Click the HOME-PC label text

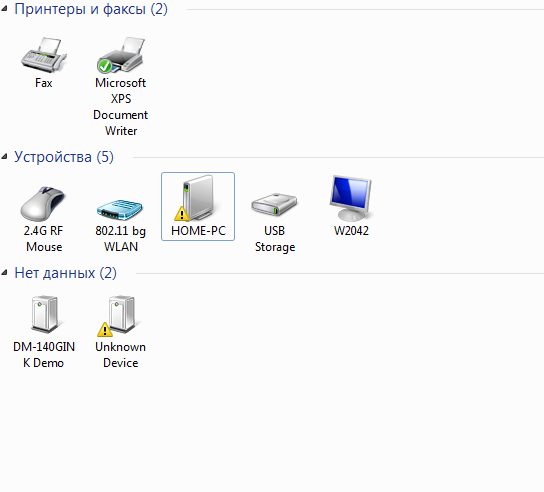point(198,231)
